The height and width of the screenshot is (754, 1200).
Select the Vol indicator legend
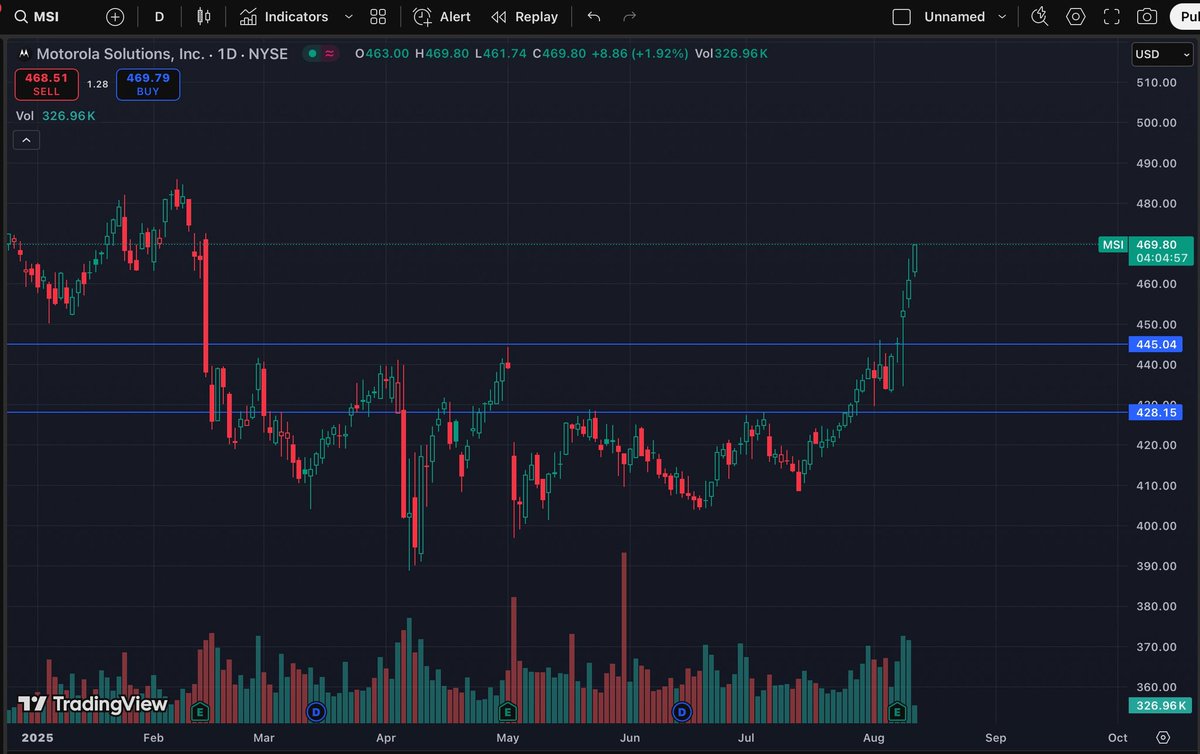coord(55,116)
